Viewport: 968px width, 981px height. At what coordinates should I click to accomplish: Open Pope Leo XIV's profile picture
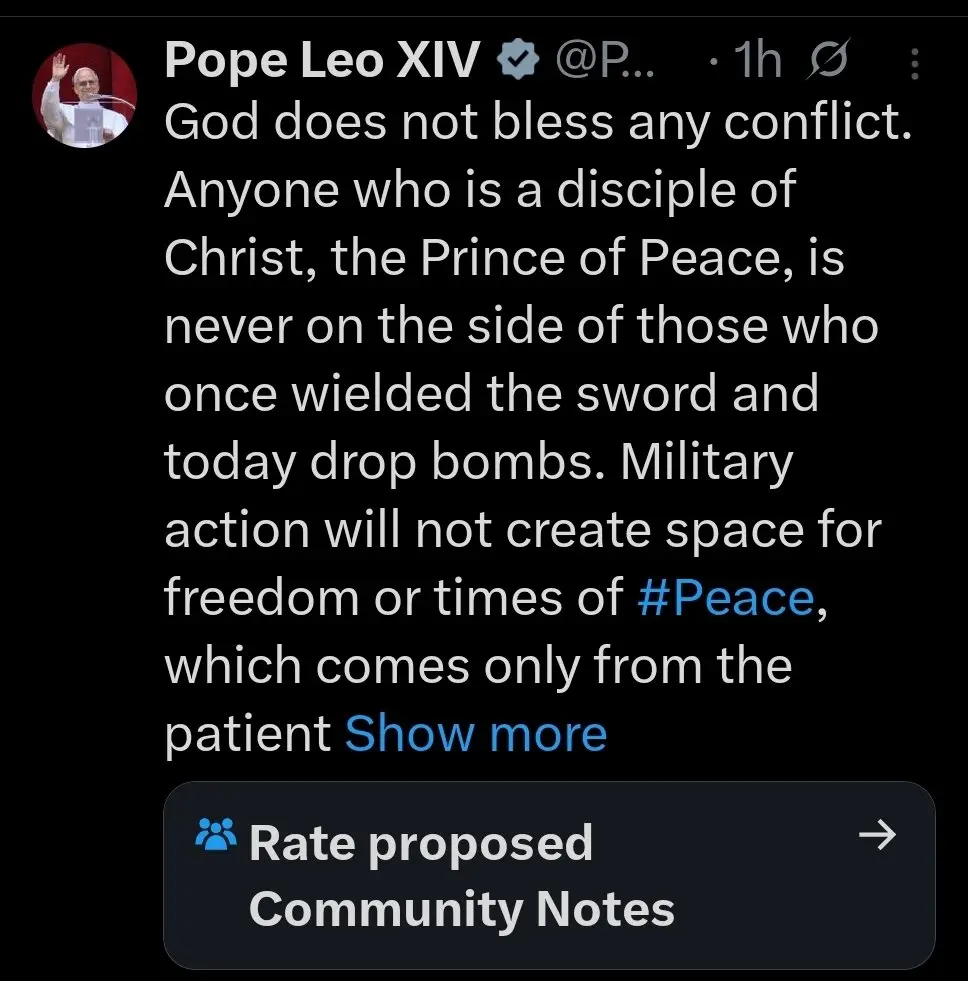84,95
